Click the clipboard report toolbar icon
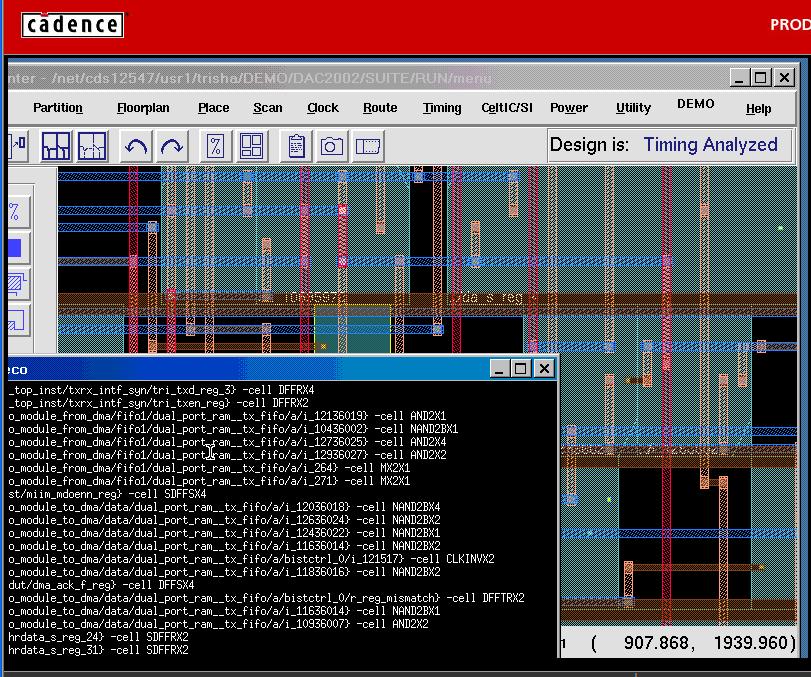Screen dimensions: 811x677 (x=296, y=147)
